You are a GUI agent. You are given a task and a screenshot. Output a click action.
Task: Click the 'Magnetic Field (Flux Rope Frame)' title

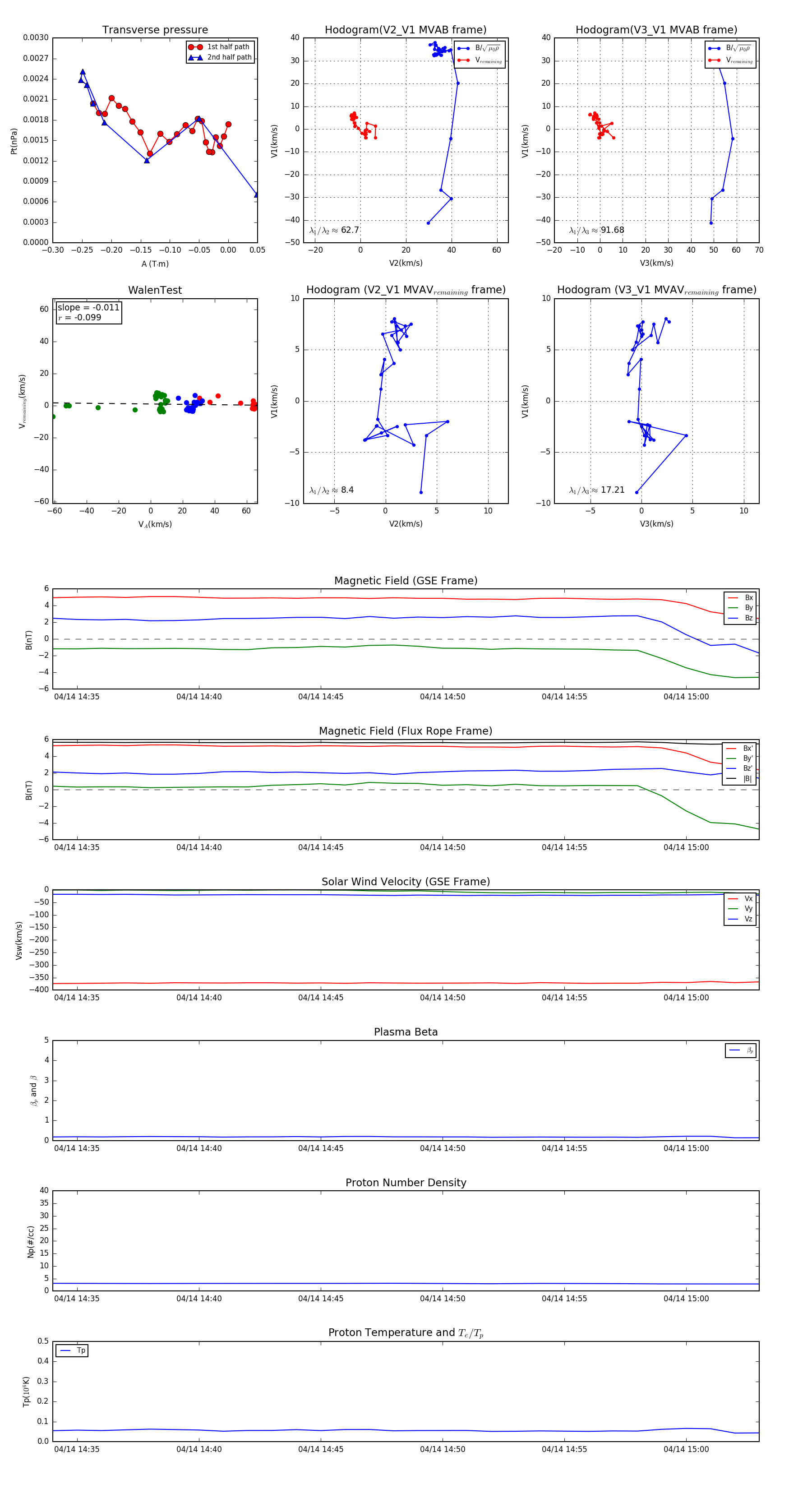click(x=406, y=731)
